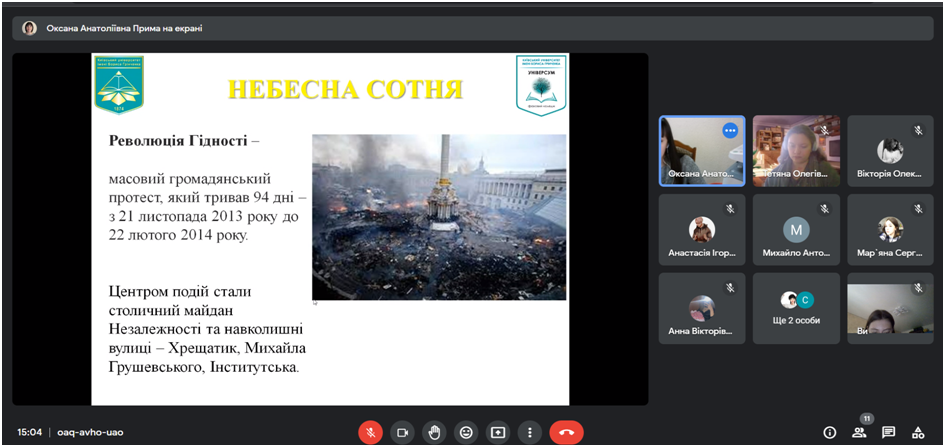Click the muted mic icon on Тетяна Олегів… tile
Viewport: 945px width, 447px height.
coord(824,130)
